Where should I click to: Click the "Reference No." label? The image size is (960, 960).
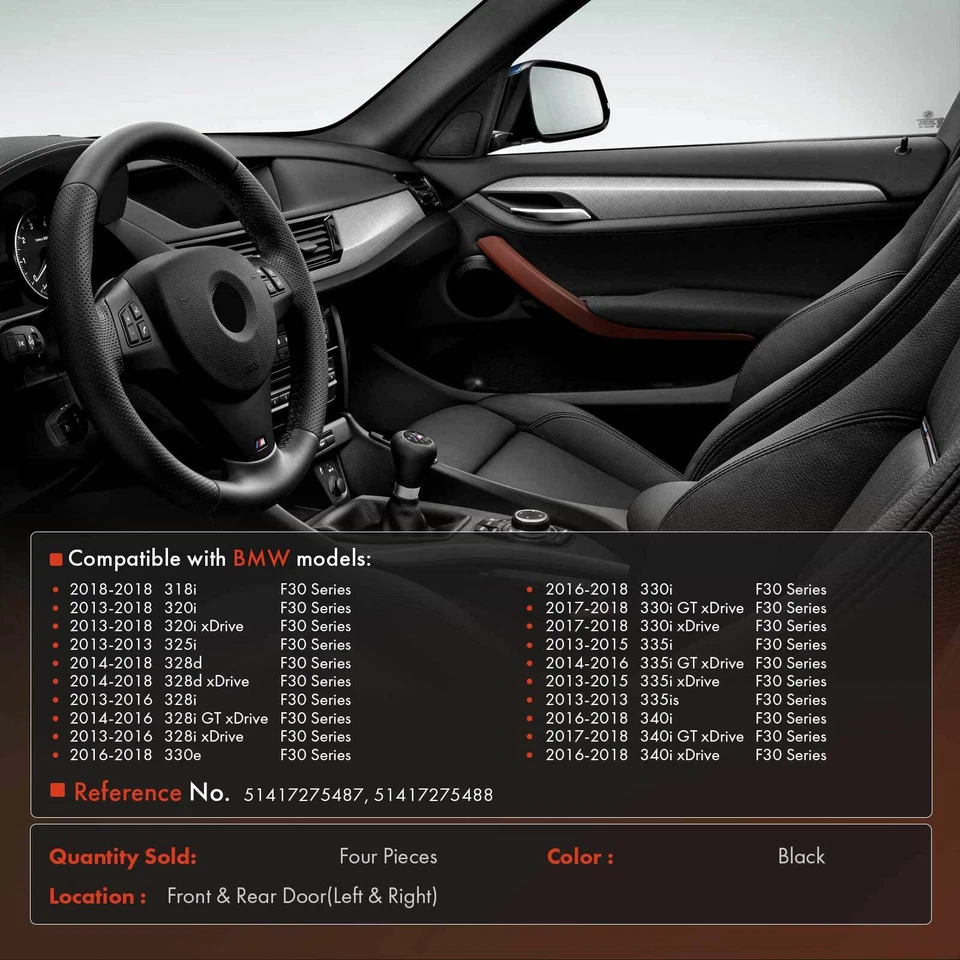tap(151, 792)
